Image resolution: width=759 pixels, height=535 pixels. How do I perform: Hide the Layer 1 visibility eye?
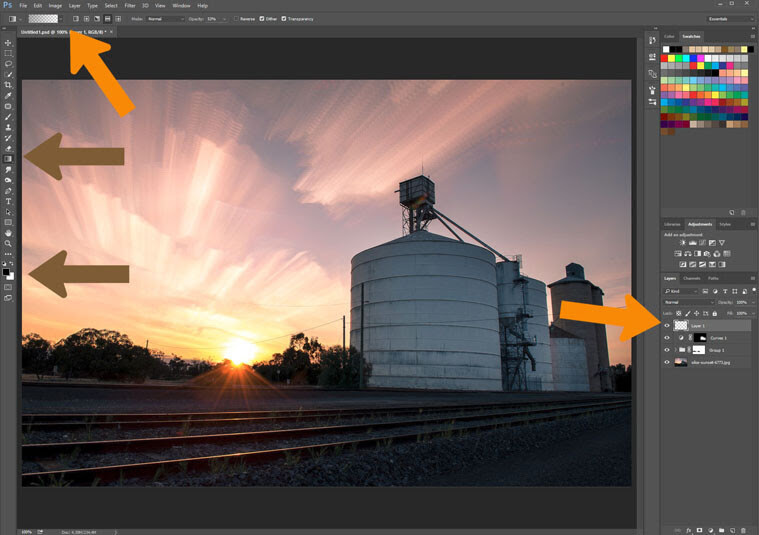pos(667,326)
